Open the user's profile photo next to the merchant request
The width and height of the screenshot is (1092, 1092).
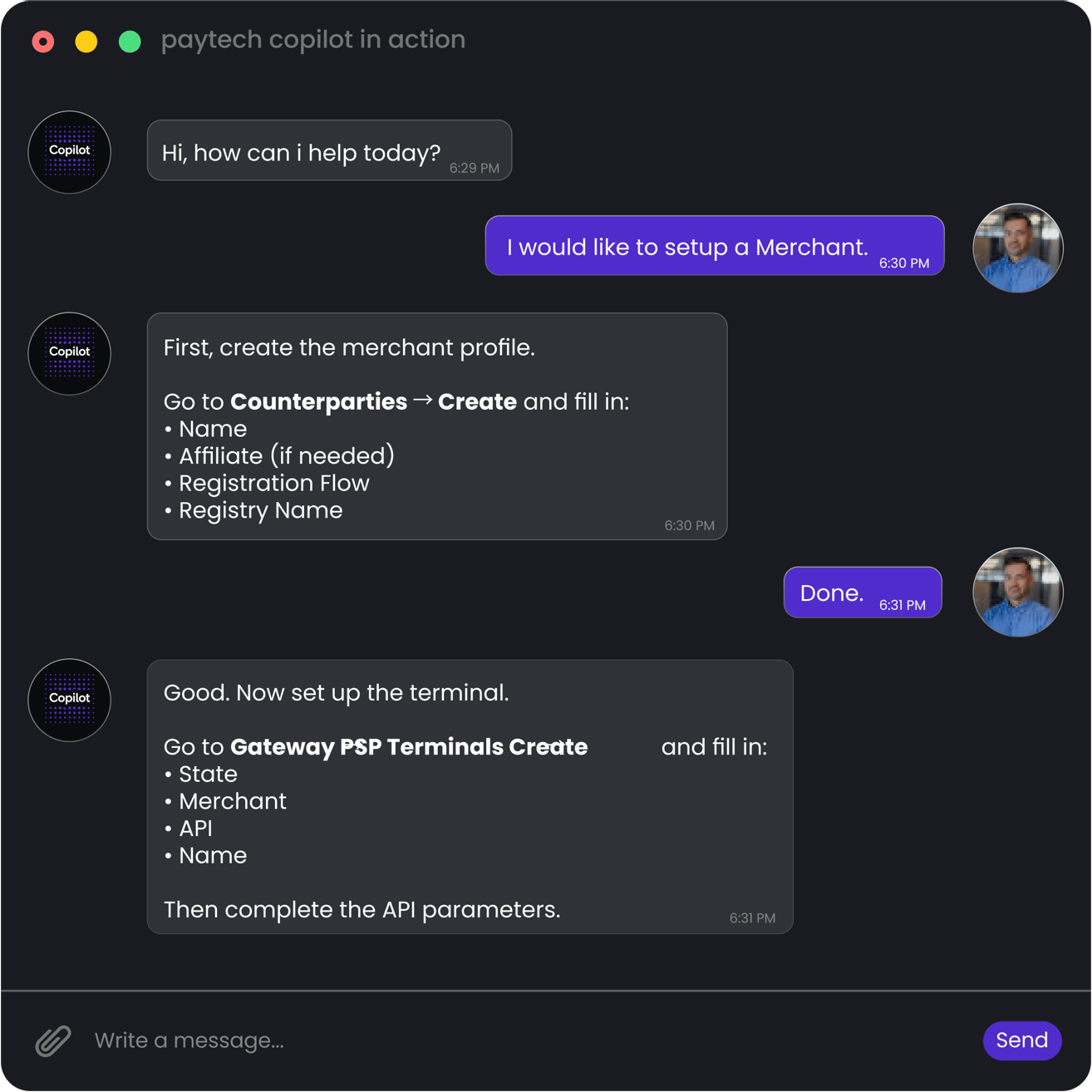pos(1017,248)
